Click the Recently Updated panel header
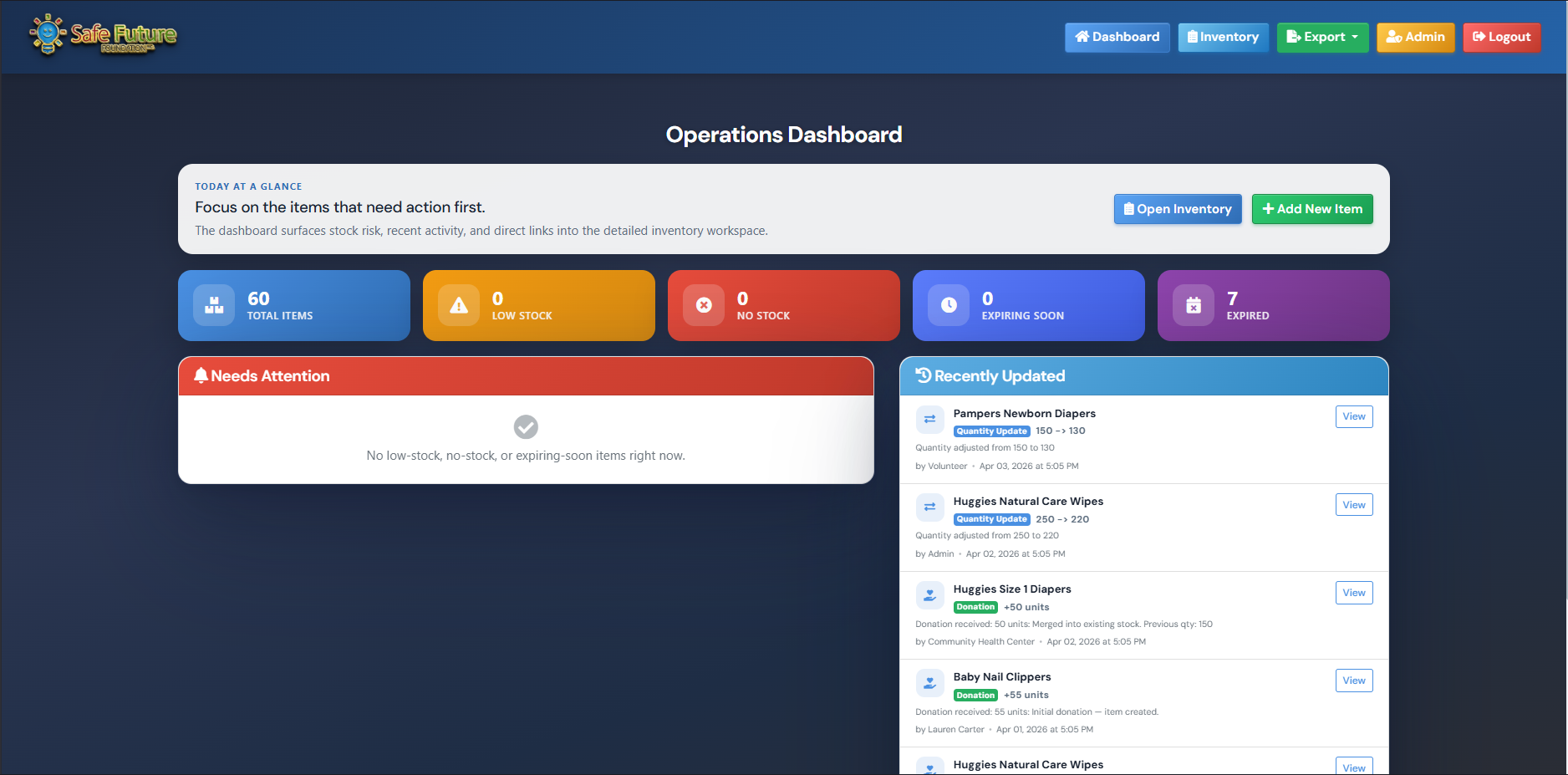The image size is (1568, 775). click(x=1144, y=376)
